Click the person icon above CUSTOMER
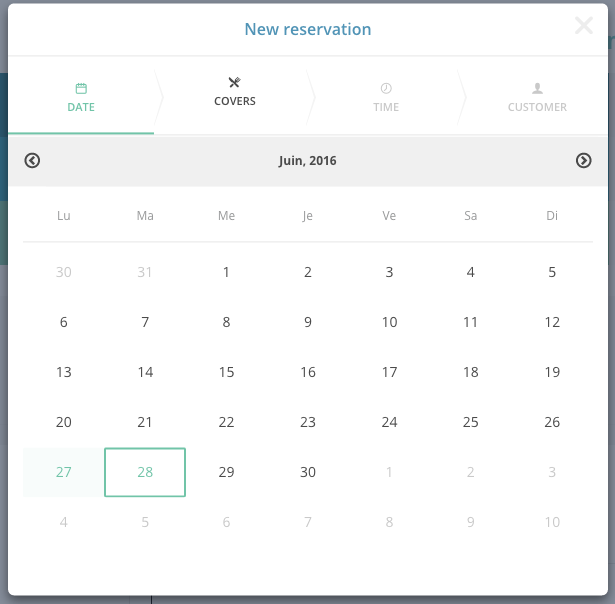 point(537,88)
